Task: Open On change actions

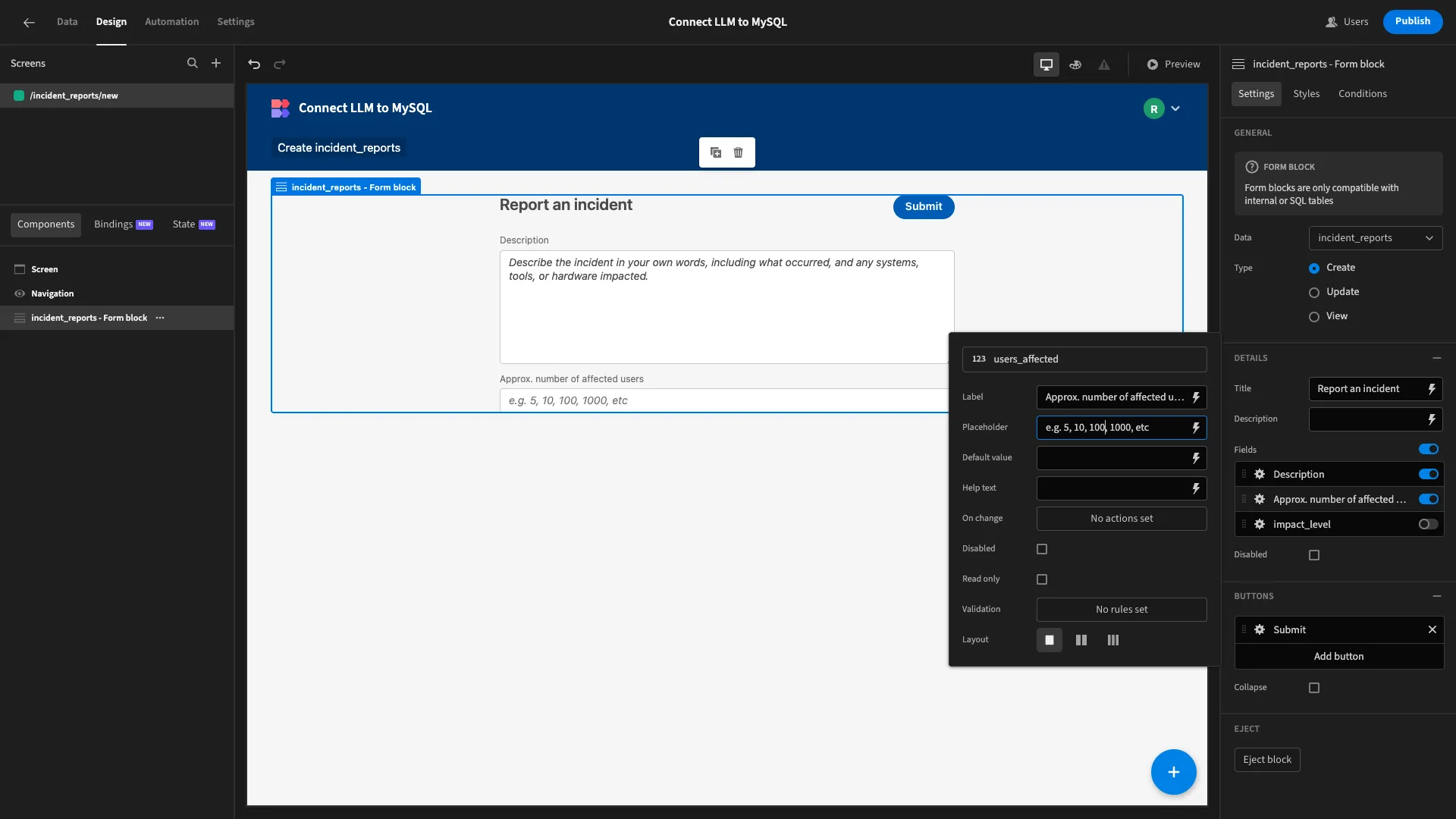Action: 1122,519
